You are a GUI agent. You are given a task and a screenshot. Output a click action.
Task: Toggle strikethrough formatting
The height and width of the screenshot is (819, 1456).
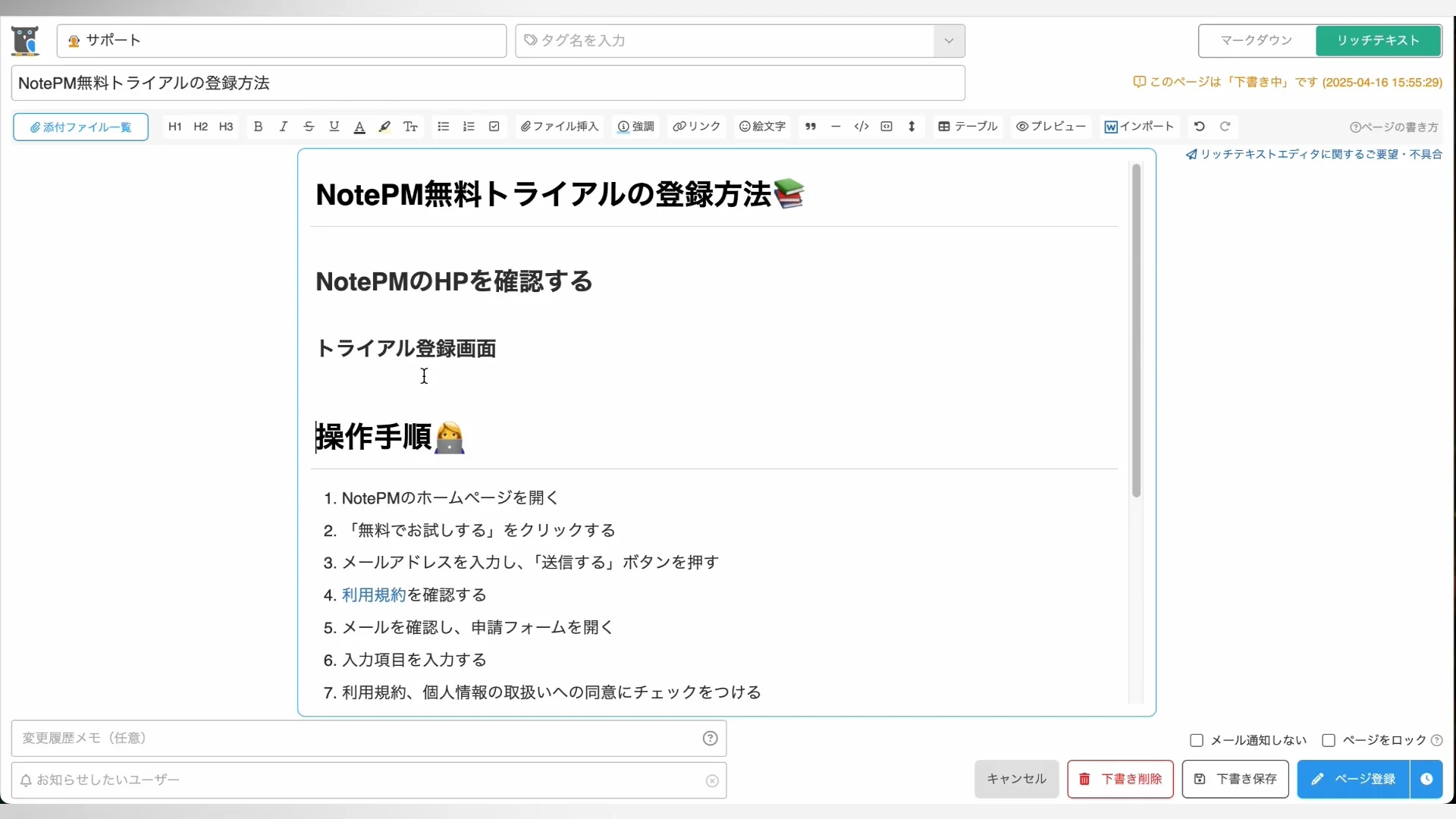pos(309,127)
